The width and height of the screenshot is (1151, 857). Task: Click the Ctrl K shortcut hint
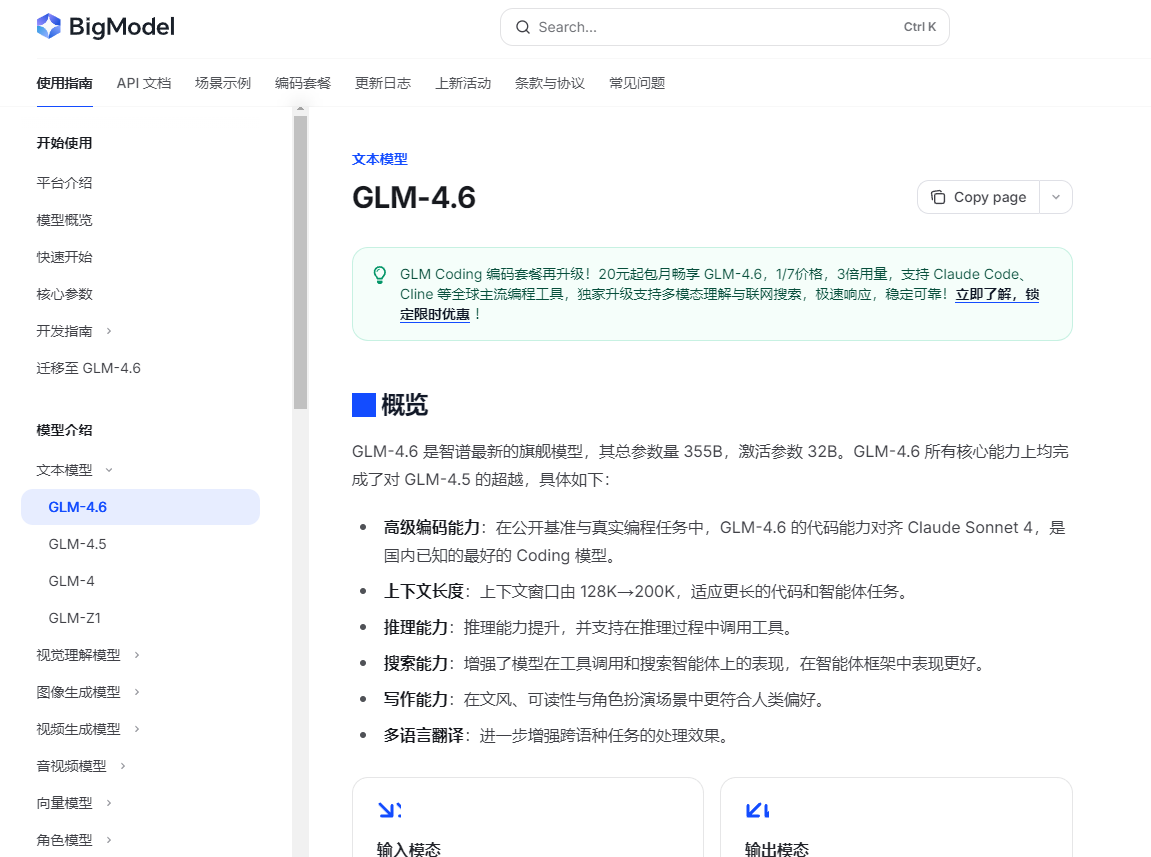tap(920, 27)
